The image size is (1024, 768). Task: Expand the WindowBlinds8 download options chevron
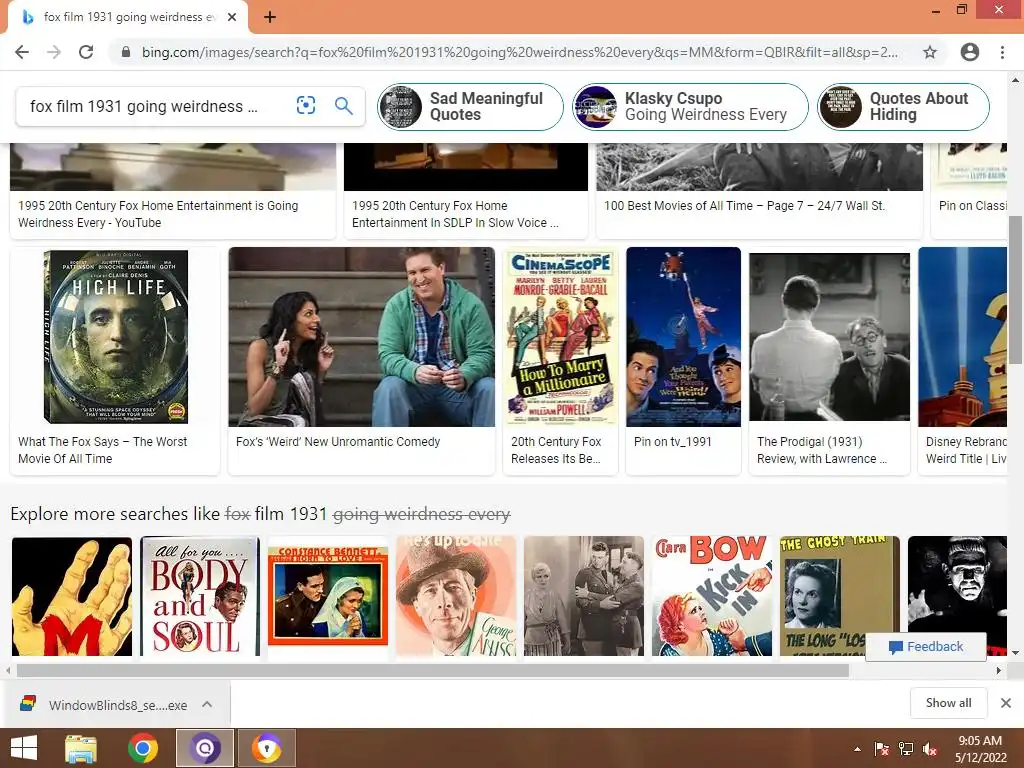(x=207, y=704)
